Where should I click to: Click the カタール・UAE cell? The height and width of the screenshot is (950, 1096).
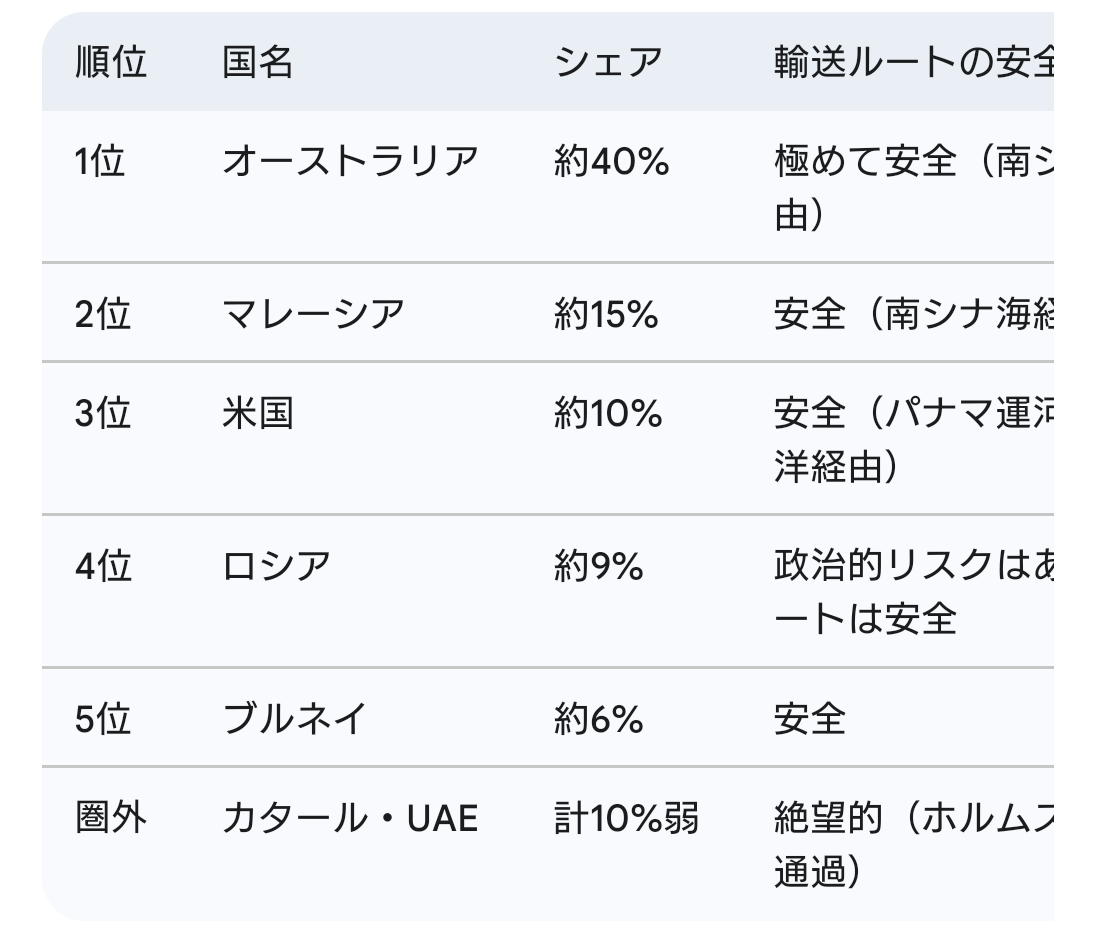coord(350,819)
